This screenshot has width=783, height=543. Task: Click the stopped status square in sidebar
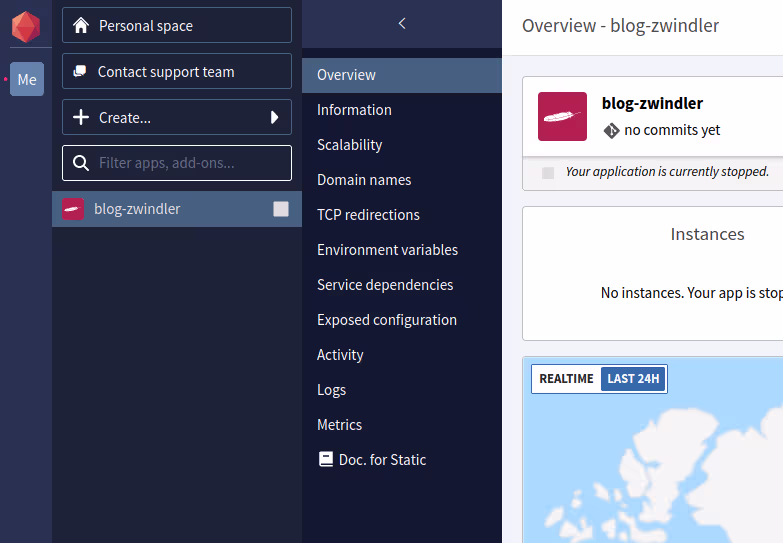click(281, 209)
